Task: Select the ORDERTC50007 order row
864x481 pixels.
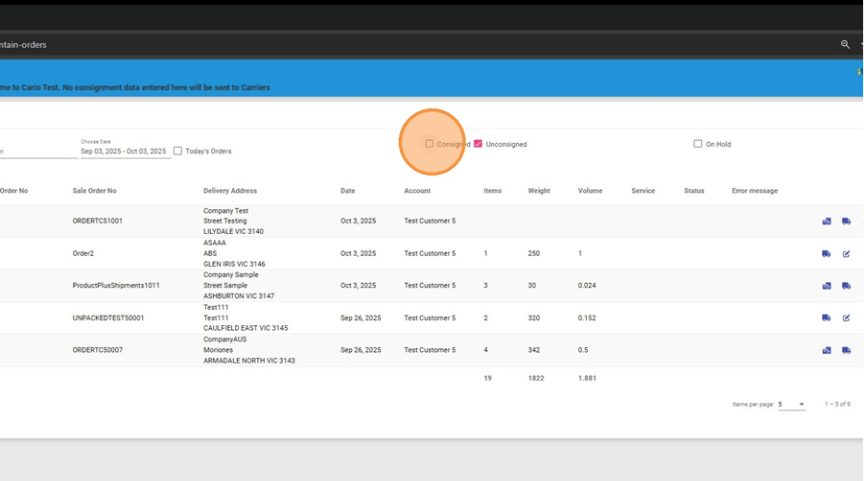Action: pyautogui.click(x=98, y=350)
